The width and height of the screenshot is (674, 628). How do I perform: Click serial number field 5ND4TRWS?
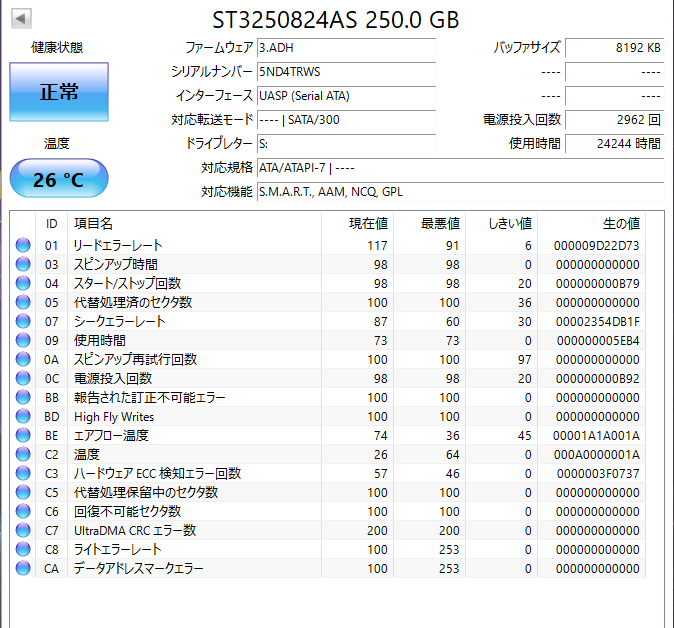pos(346,72)
